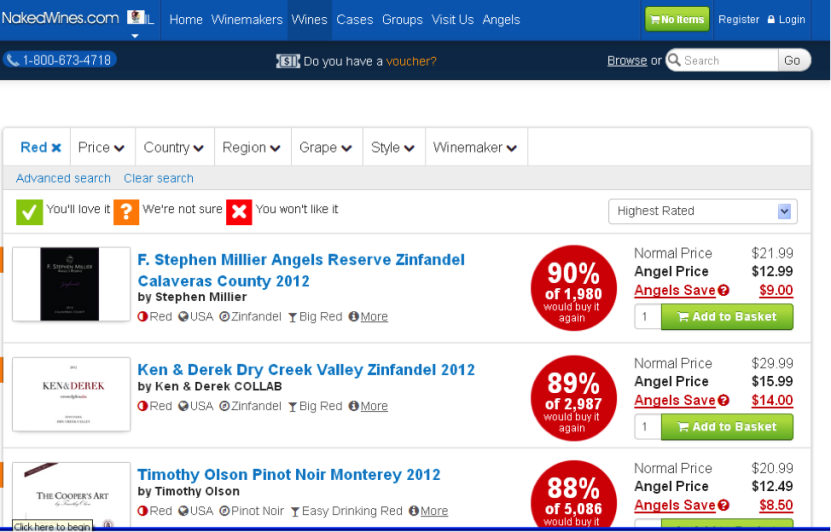
Task: Click the Advanced search link
Action: [x=63, y=179]
